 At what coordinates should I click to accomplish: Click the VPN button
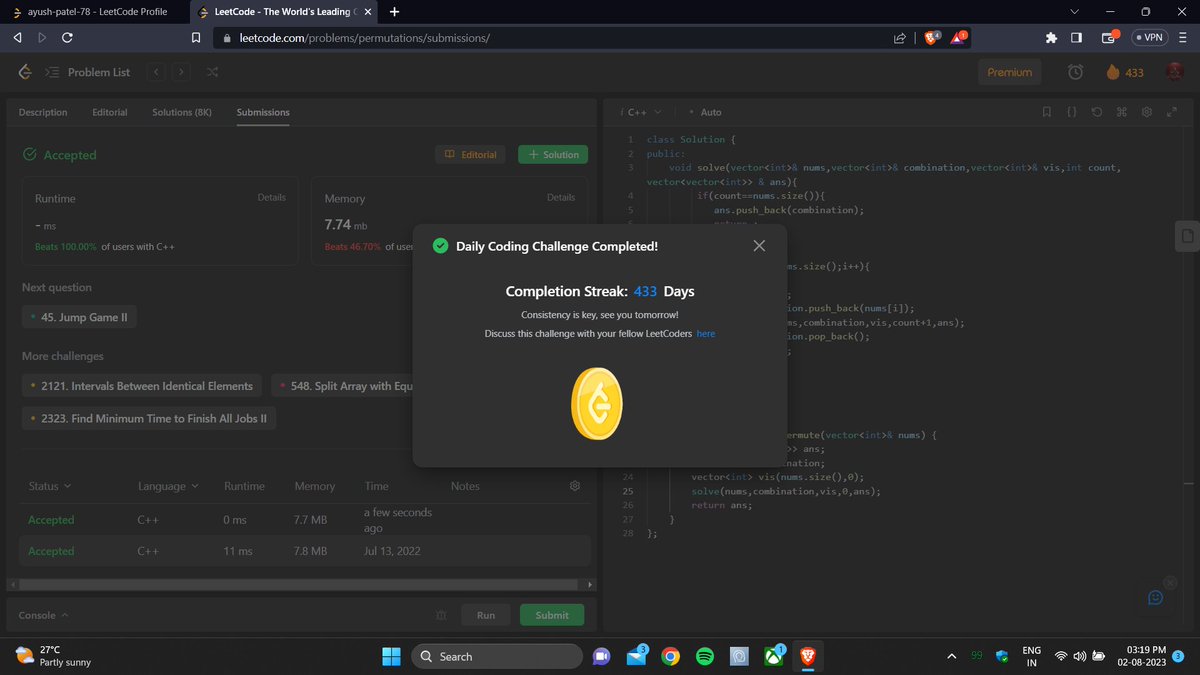coord(1151,38)
